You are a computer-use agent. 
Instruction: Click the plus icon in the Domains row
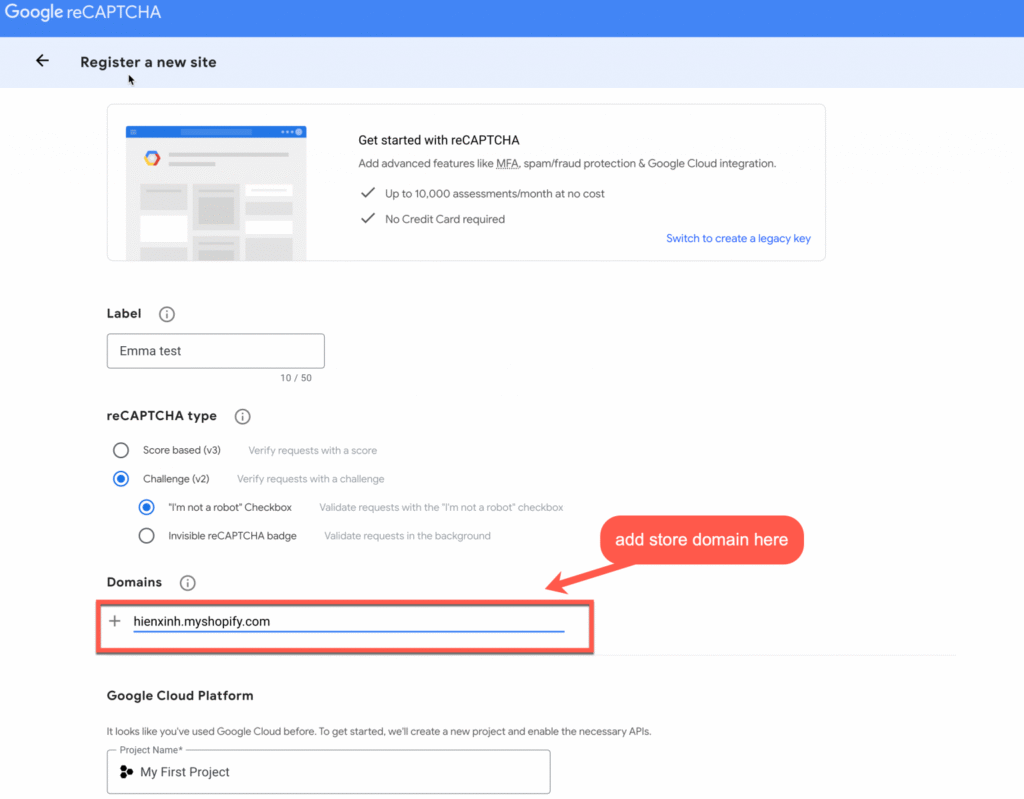pyautogui.click(x=115, y=621)
